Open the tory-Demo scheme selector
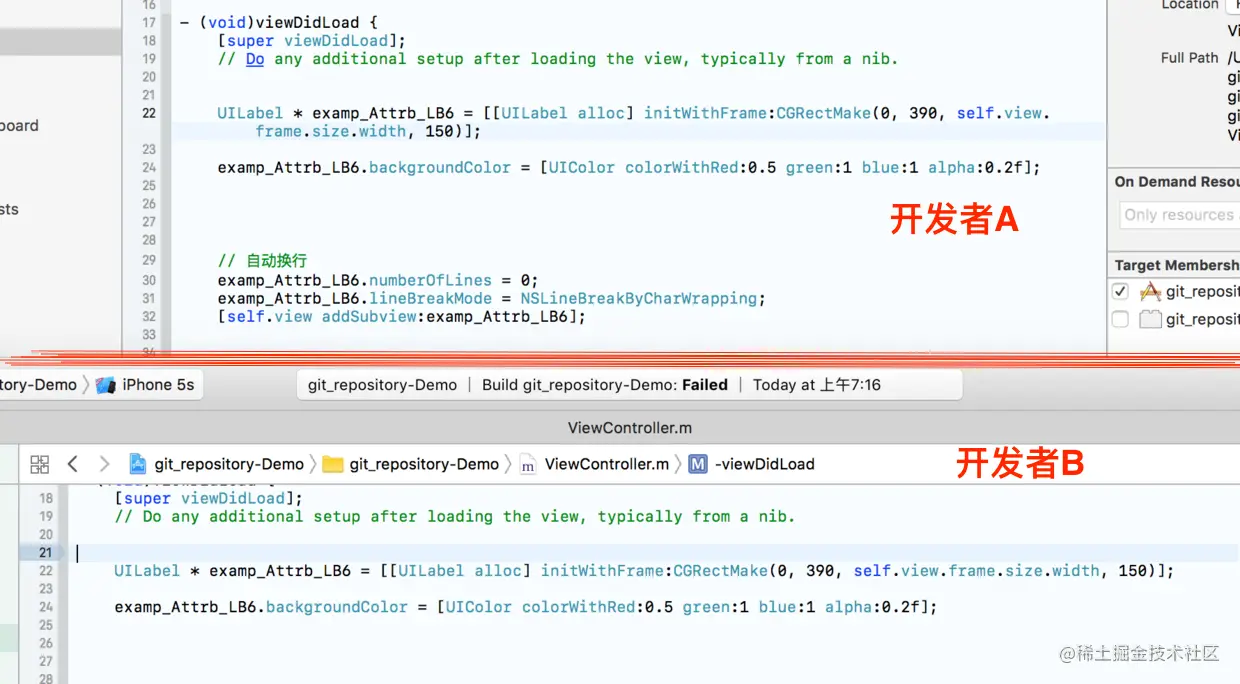This screenshot has height=684, width=1240. click(x=38, y=385)
